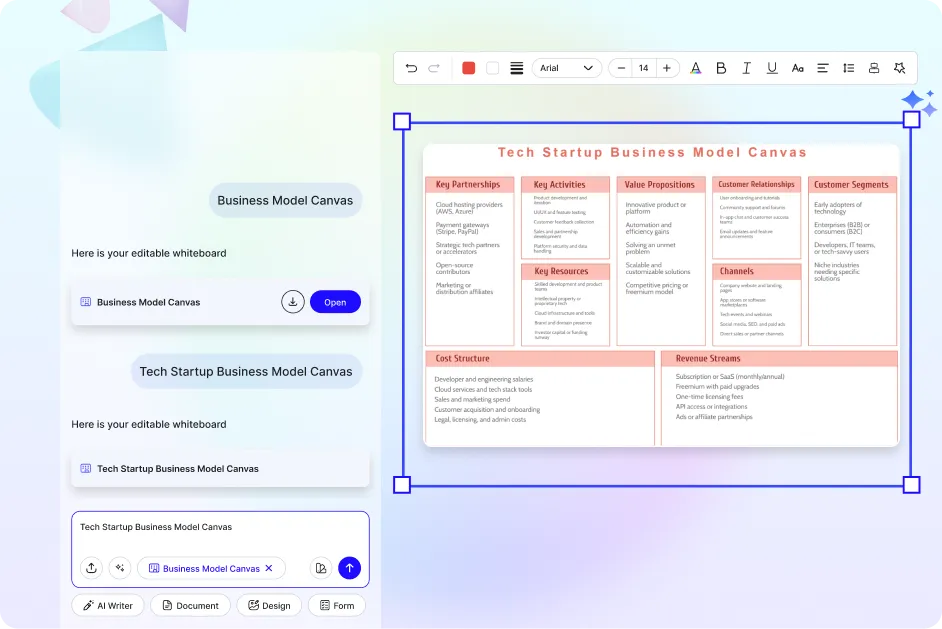Viewport: 942px width, 629px height.
Task: Toggle italic formatting
Action: (746, 68)
